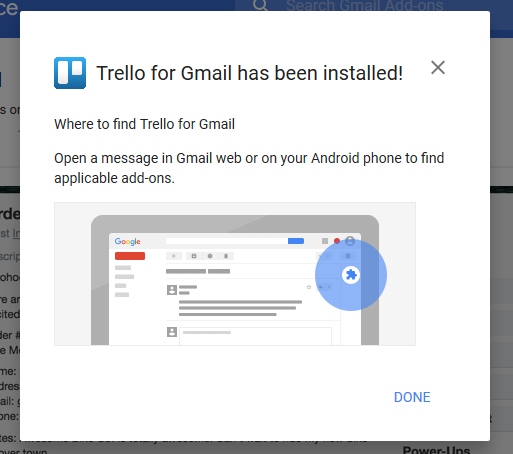Click the Power-Ups heading behind the dialog
The height and width of the screenshot is (454, 513).
click(436, 450)
